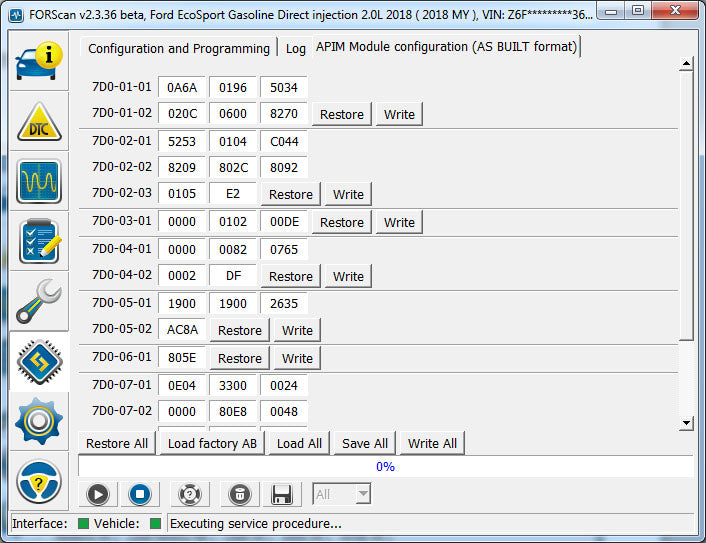Switch to the Log tab
This screenshot has height=543, width=706.
[296, 48]
